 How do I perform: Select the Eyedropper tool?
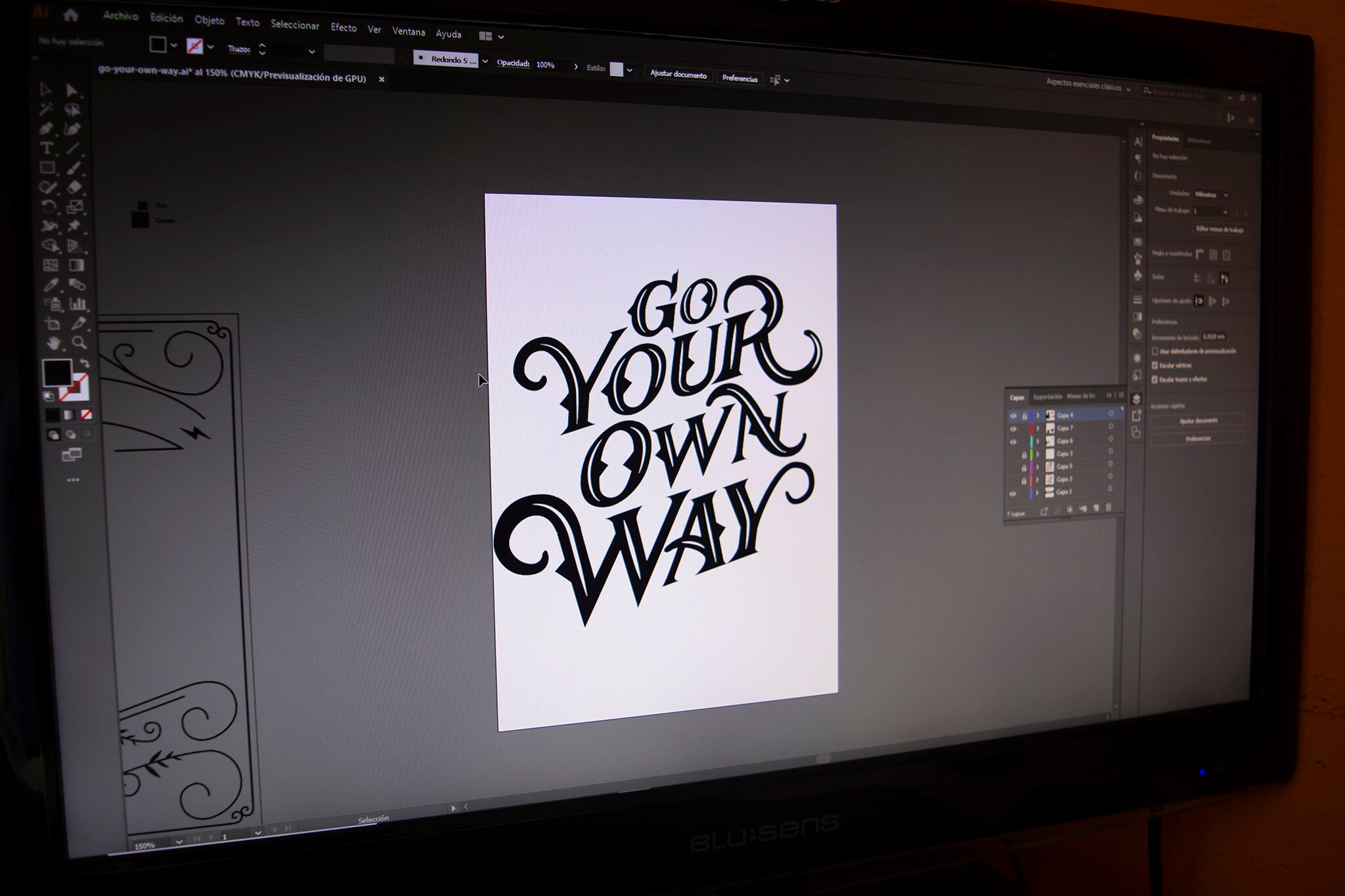coord(50,284)
